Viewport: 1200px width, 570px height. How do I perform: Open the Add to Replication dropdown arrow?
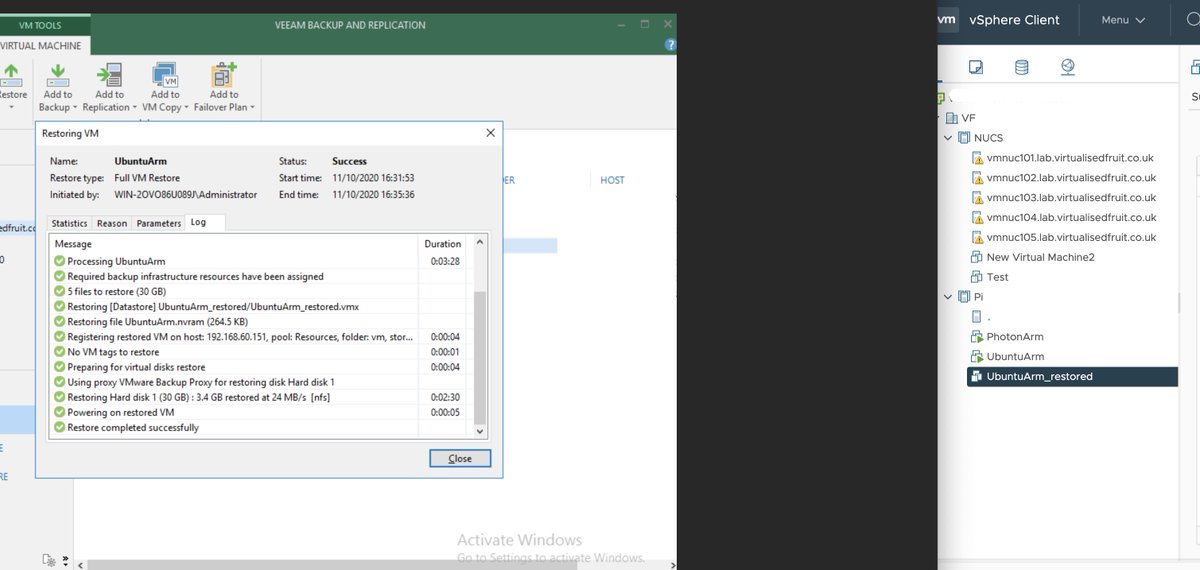click(135, 108)
